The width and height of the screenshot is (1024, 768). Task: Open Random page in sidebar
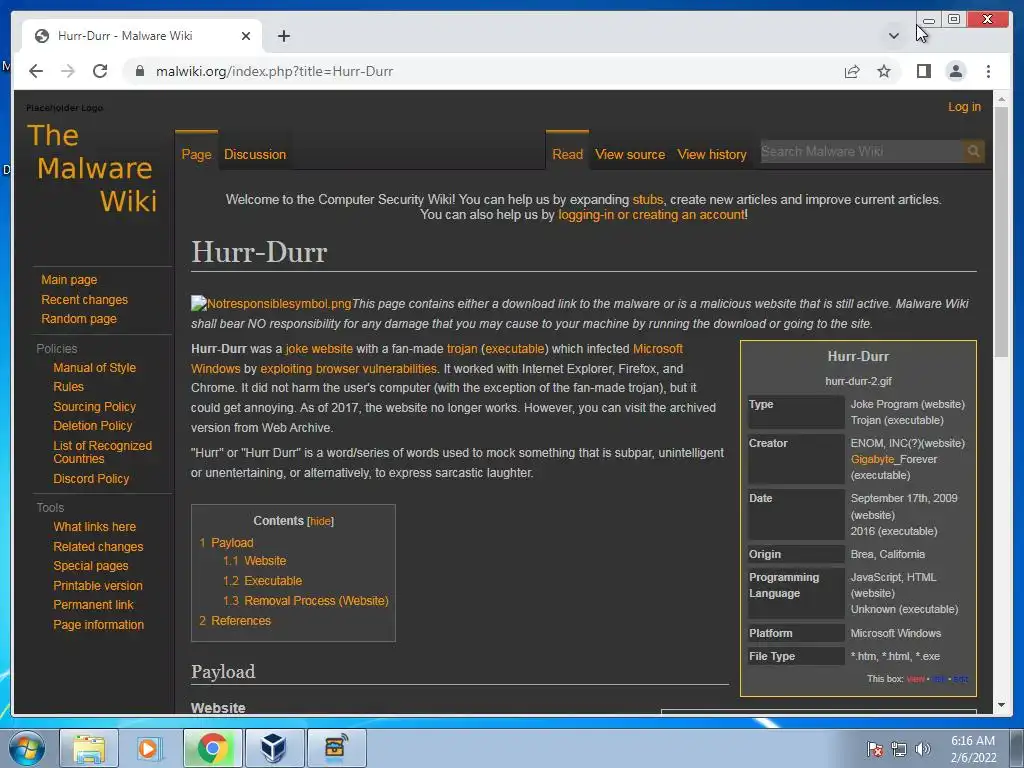point(79,319)
